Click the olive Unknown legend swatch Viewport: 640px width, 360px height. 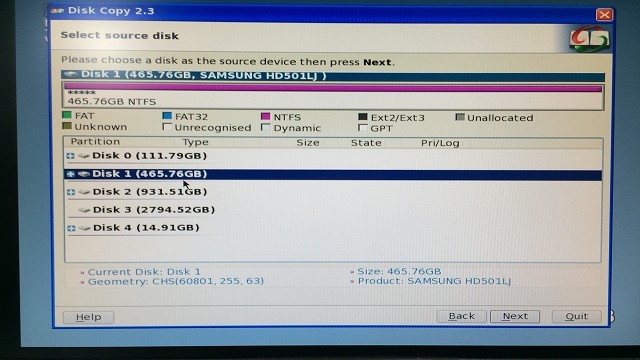pyautogui.click(x=67, y=126)
